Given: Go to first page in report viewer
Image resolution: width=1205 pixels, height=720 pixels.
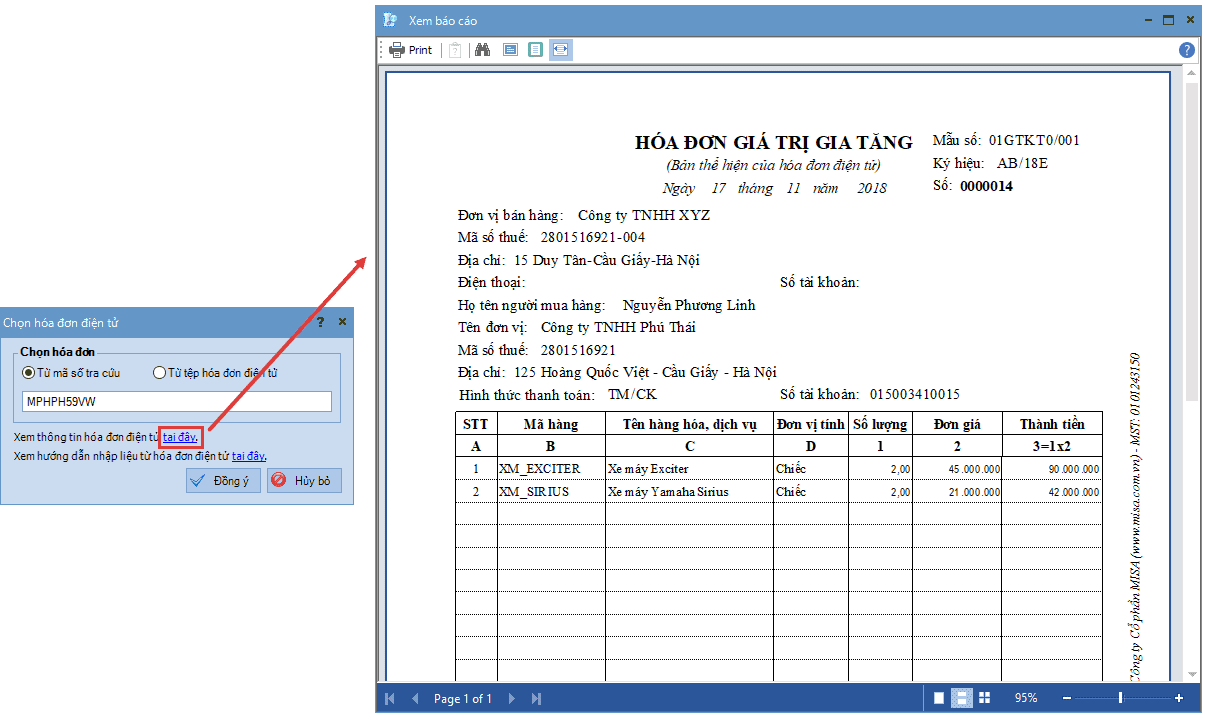Looking at the screenshot, I should click(390, 699).
